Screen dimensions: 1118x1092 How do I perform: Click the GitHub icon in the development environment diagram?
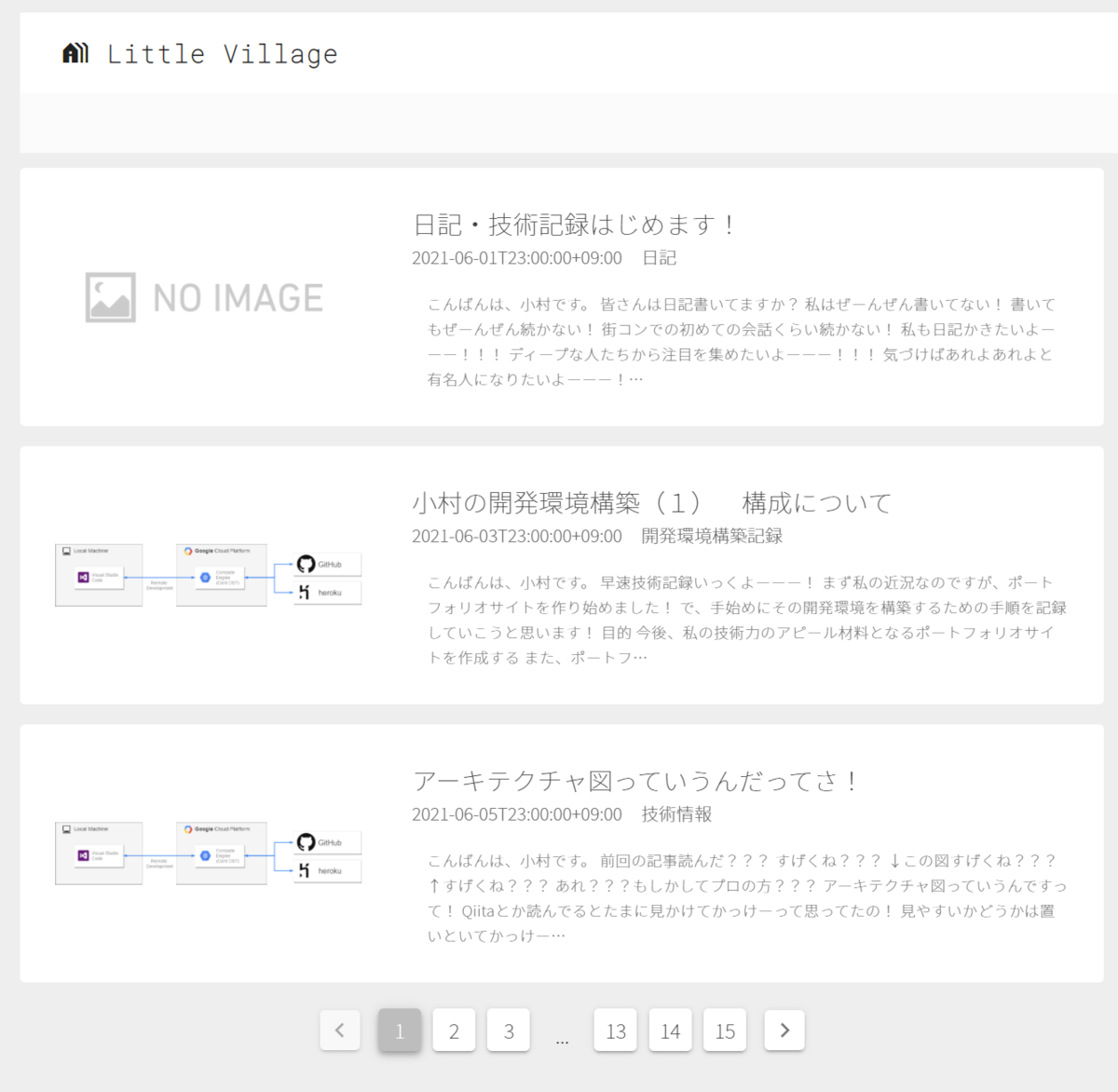point(307,564)
